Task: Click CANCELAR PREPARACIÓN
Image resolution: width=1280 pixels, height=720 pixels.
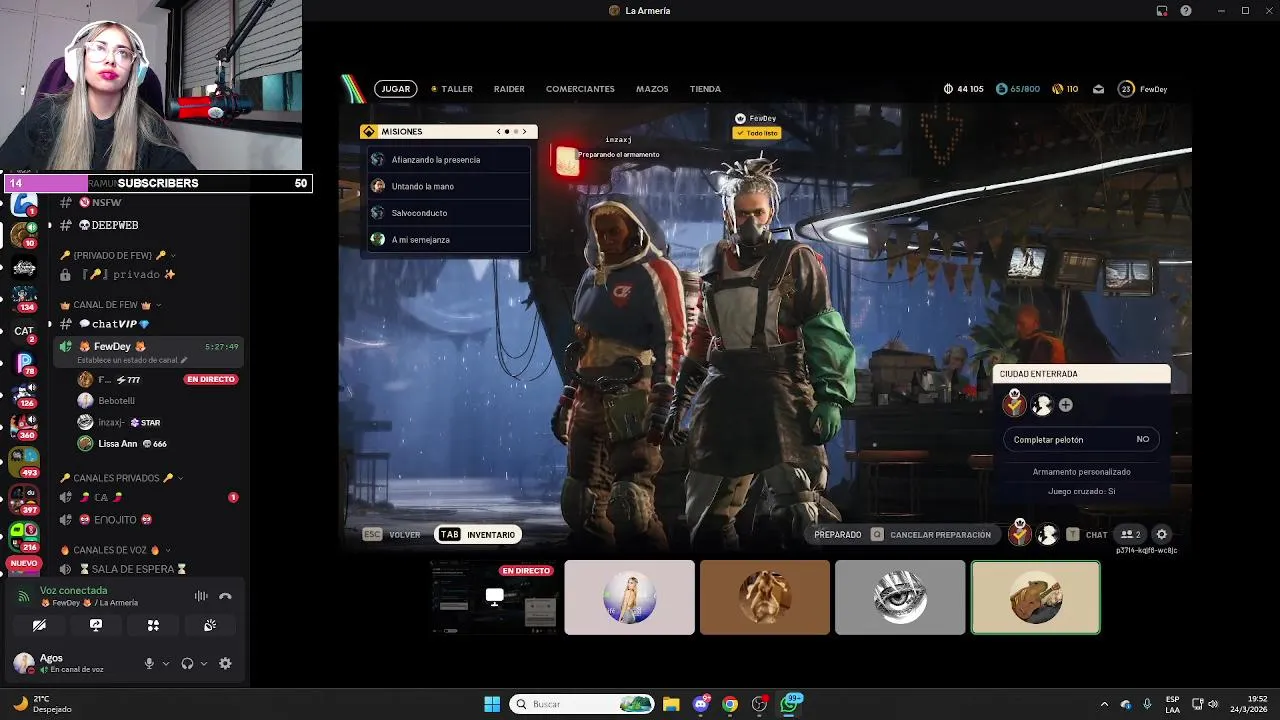Action: [931, 535]
